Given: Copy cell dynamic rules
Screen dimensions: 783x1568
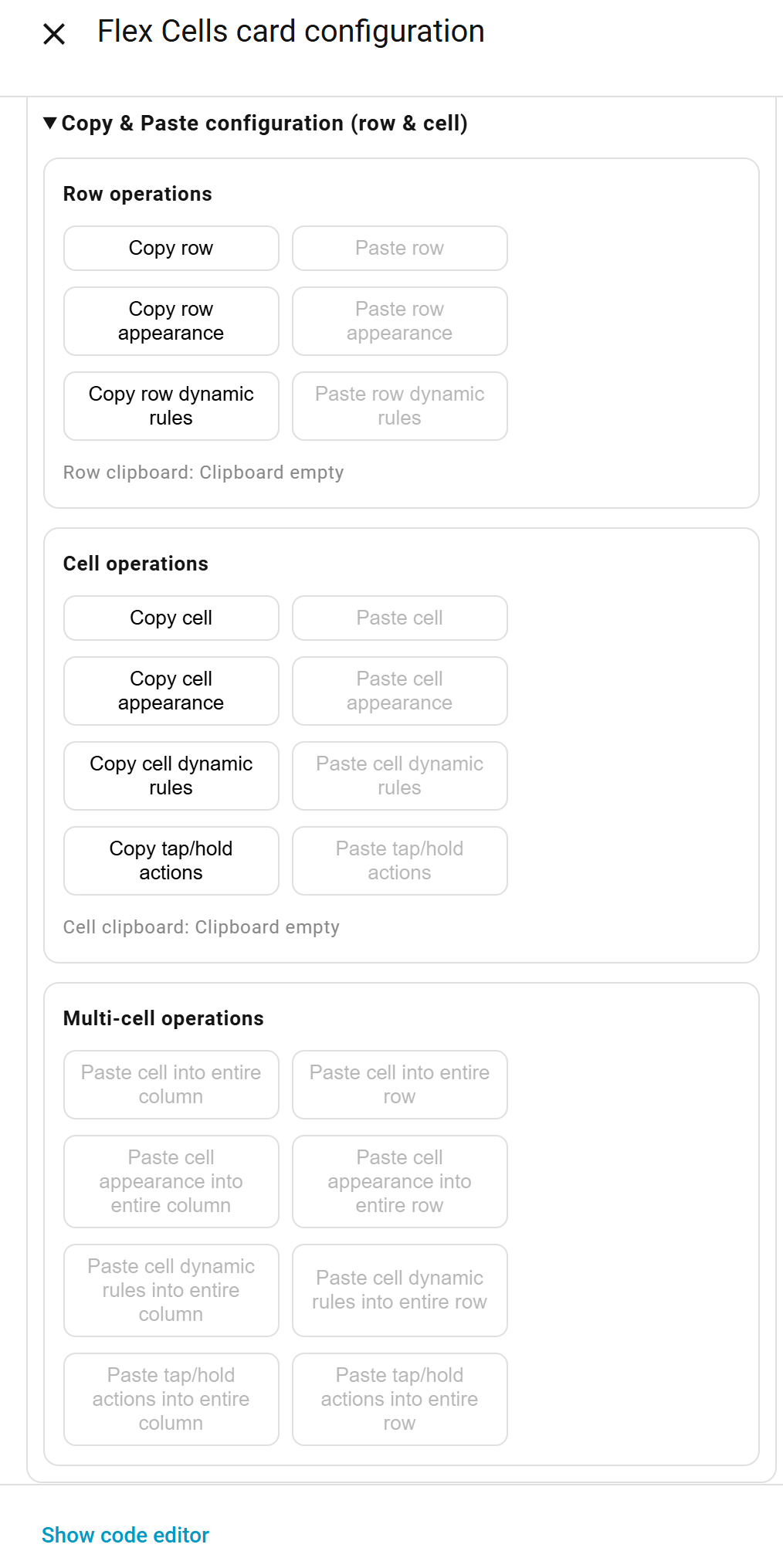Looking at the screenshot, I should [171, 776].
